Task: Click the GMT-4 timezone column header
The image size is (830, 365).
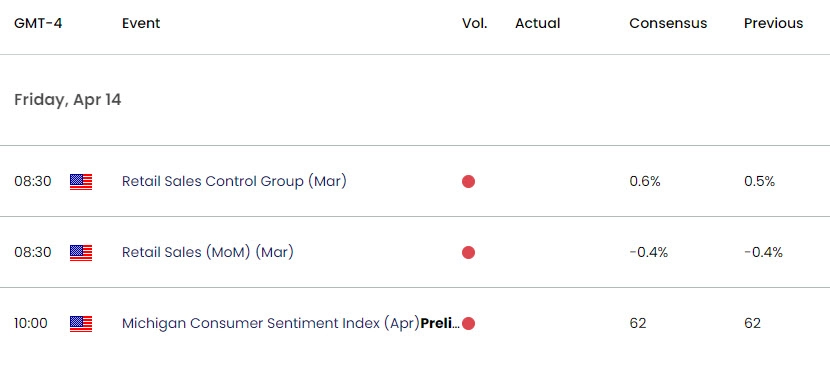Action: tap(38, 23)
